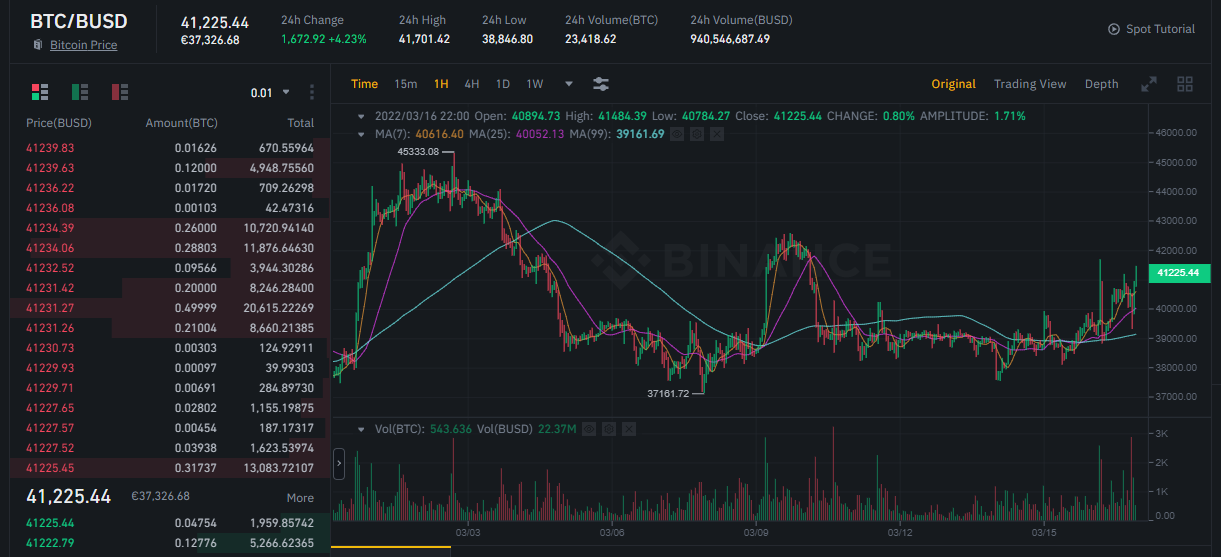Collapse the OHLC candle info row arrow

(361, 116)
